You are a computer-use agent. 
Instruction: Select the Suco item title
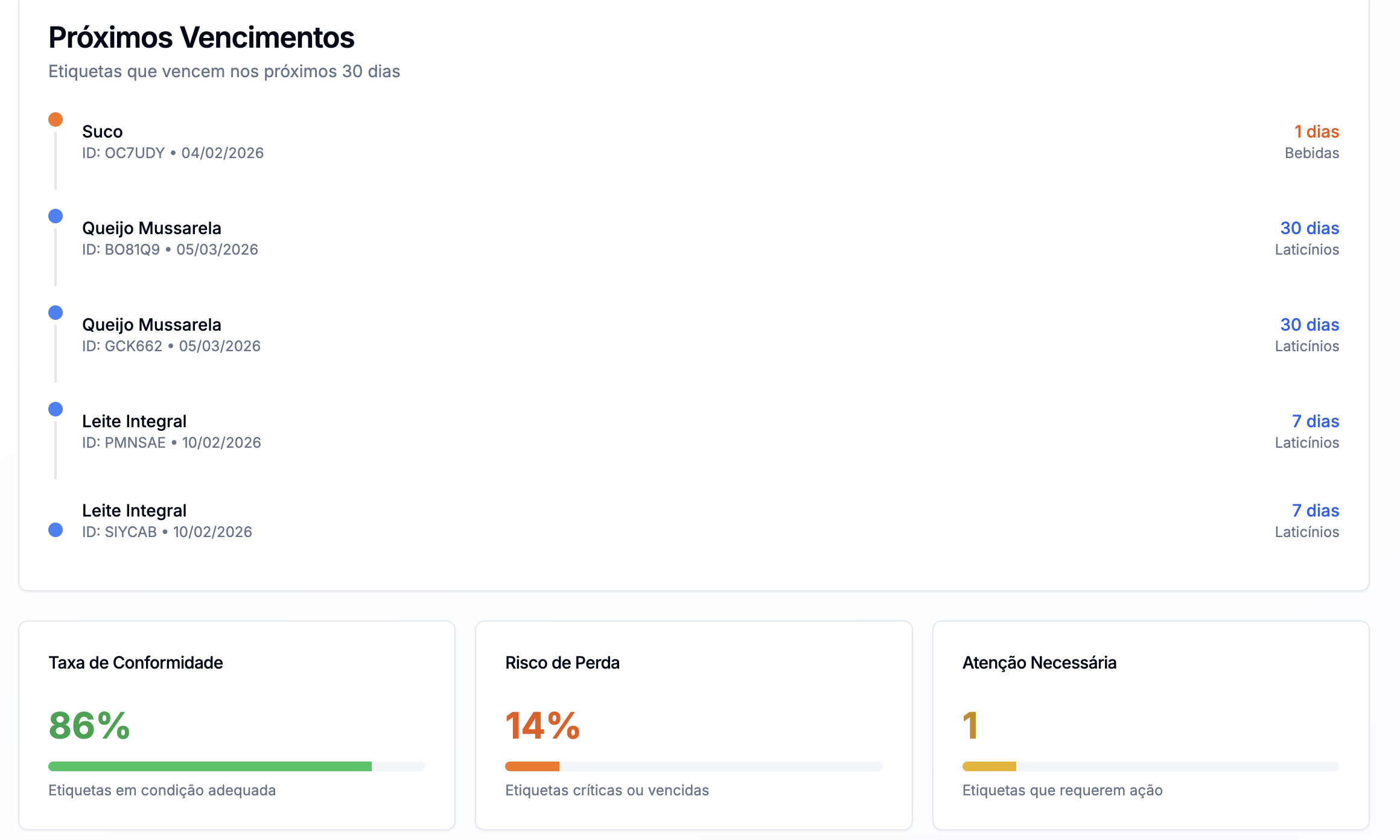click(103, 132)
